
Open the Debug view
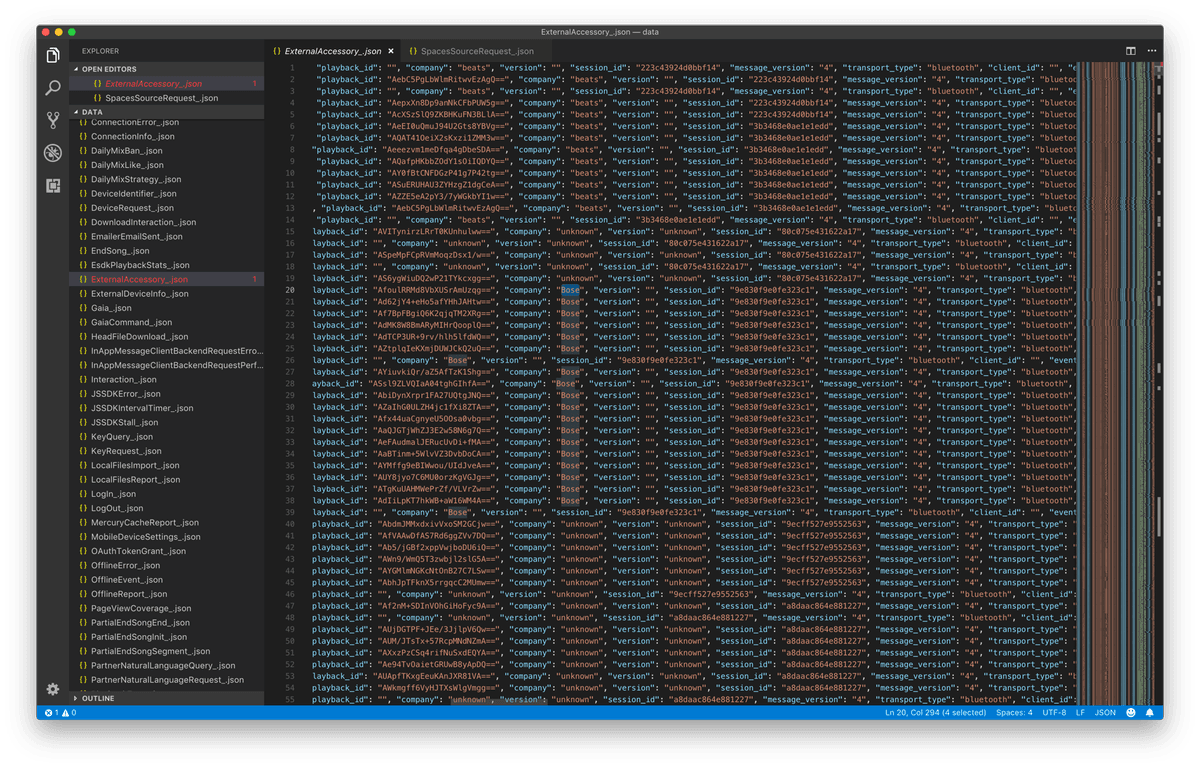pyautogui.click(x=53, y=153)
